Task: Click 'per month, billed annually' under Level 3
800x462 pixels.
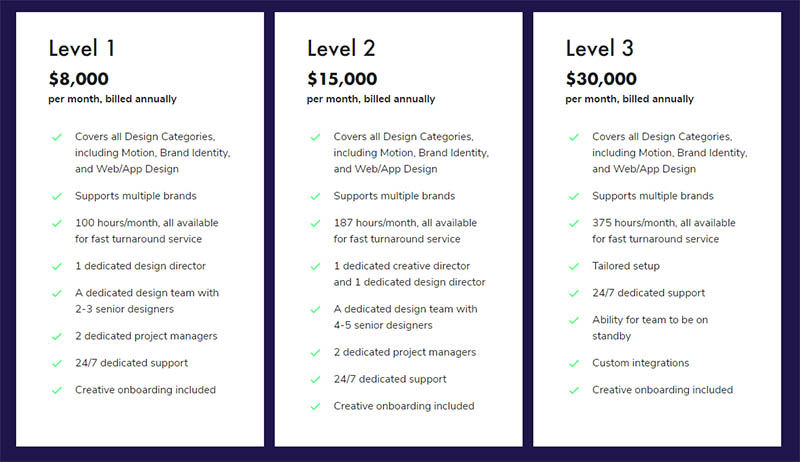Action: 630,99
